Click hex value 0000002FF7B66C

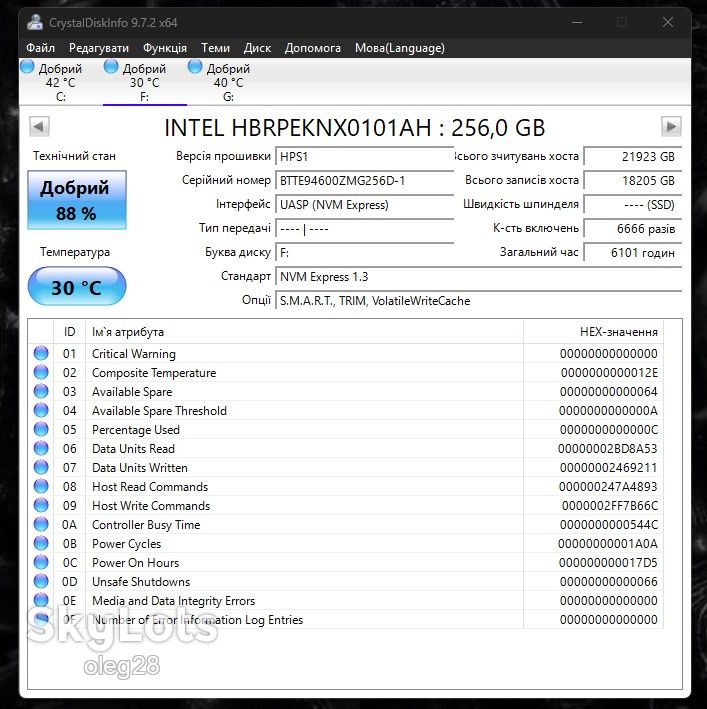tap(610, 506)
